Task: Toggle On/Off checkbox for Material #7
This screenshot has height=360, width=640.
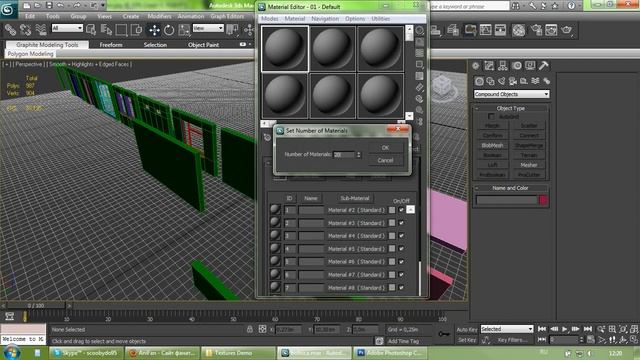Action: [401, 275]
